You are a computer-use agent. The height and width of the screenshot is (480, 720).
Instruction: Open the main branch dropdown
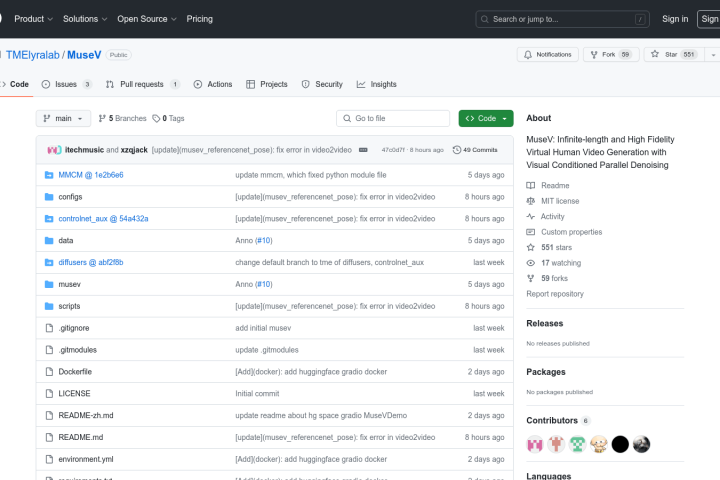click(x=63, y=118)
